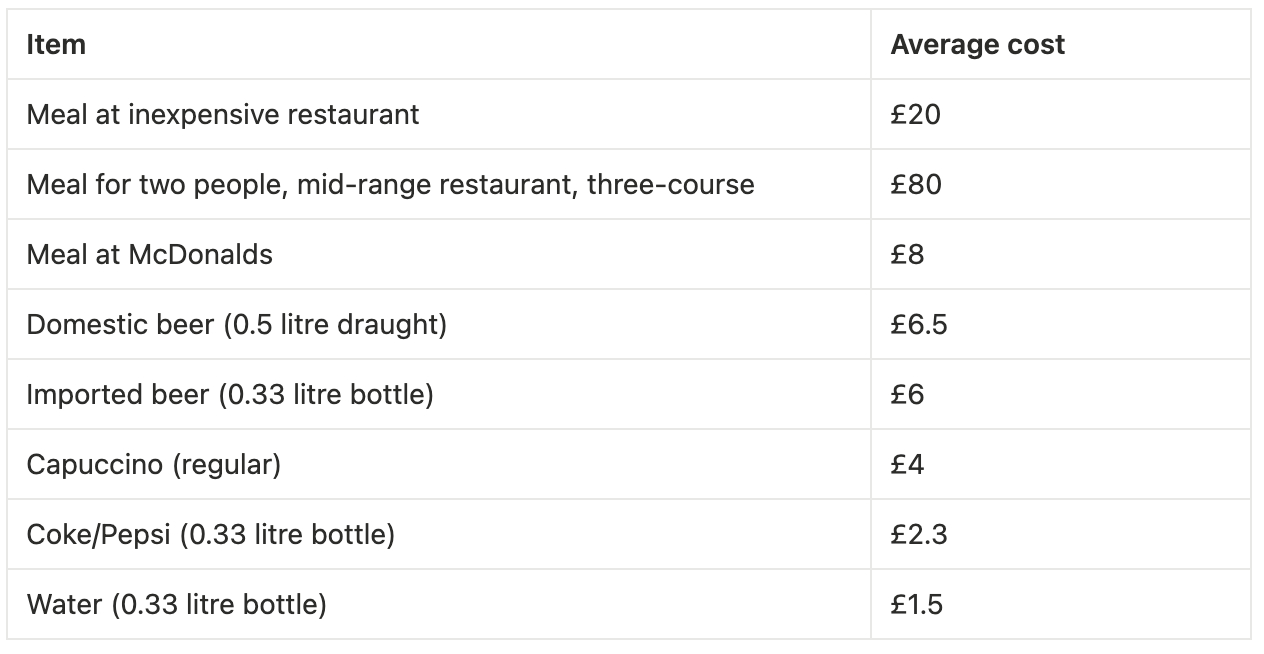Click the £8 cost cell
The height and width of the screenshot is (654, 1264).
pyautogui.click(x=908, y=255)
